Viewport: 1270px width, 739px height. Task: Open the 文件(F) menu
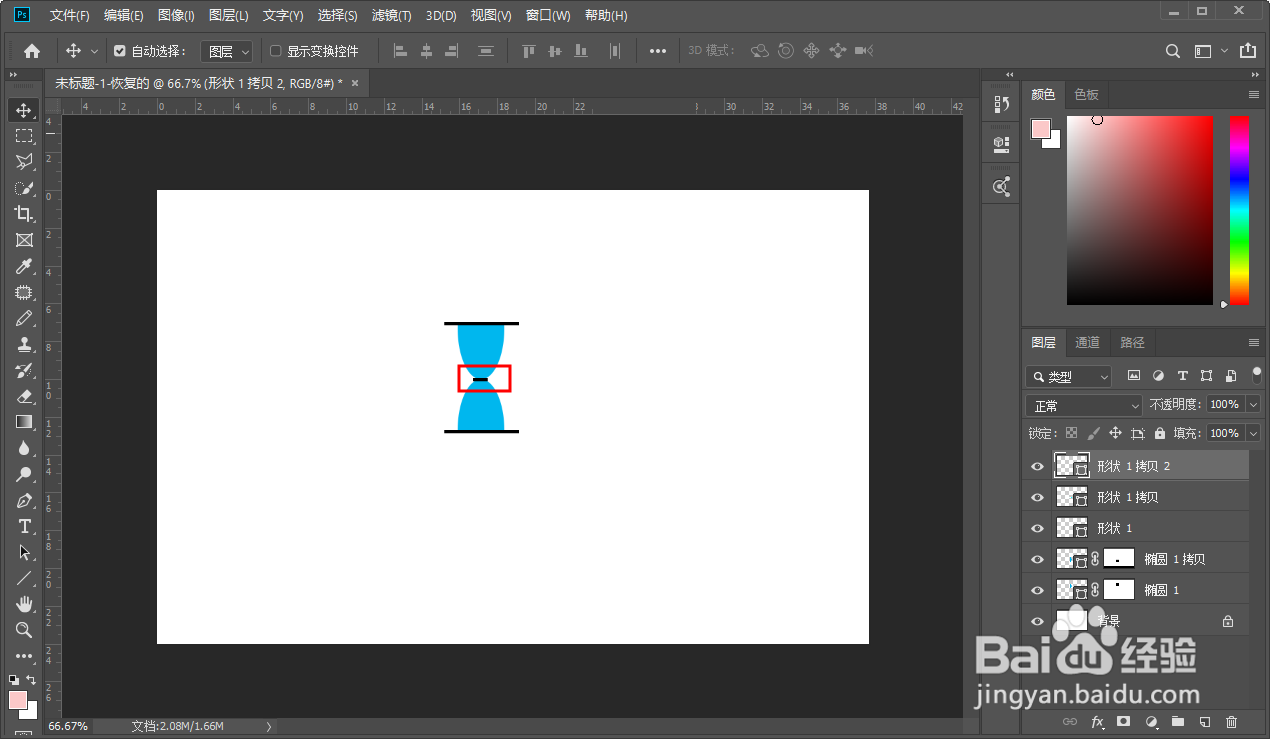click(70, 15)
